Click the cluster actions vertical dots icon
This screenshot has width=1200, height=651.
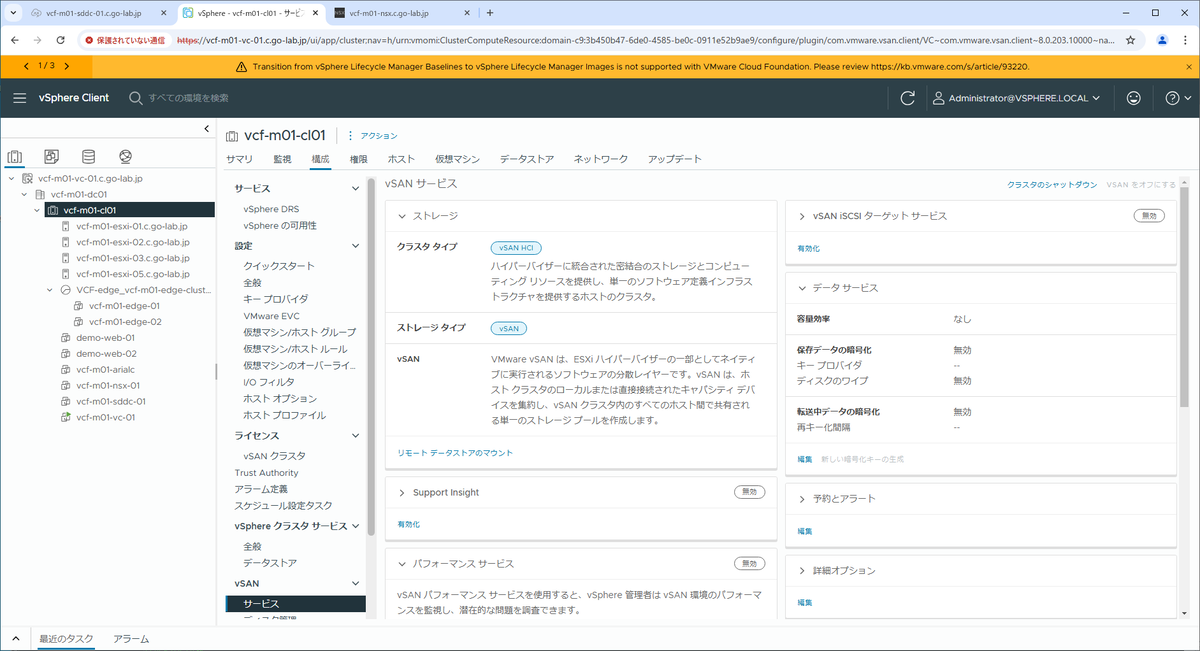point(351,135)
